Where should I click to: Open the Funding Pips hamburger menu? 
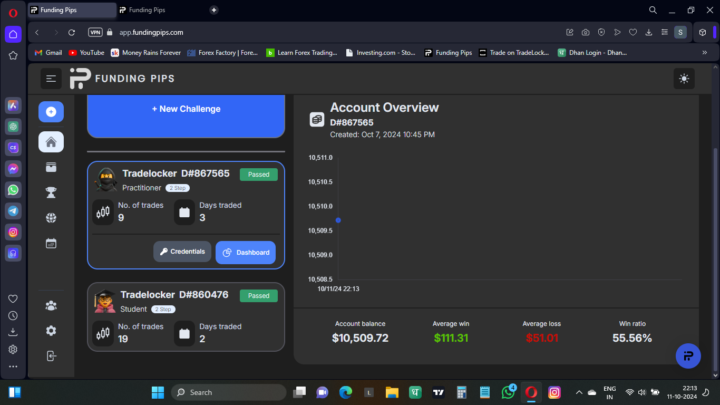51,79
